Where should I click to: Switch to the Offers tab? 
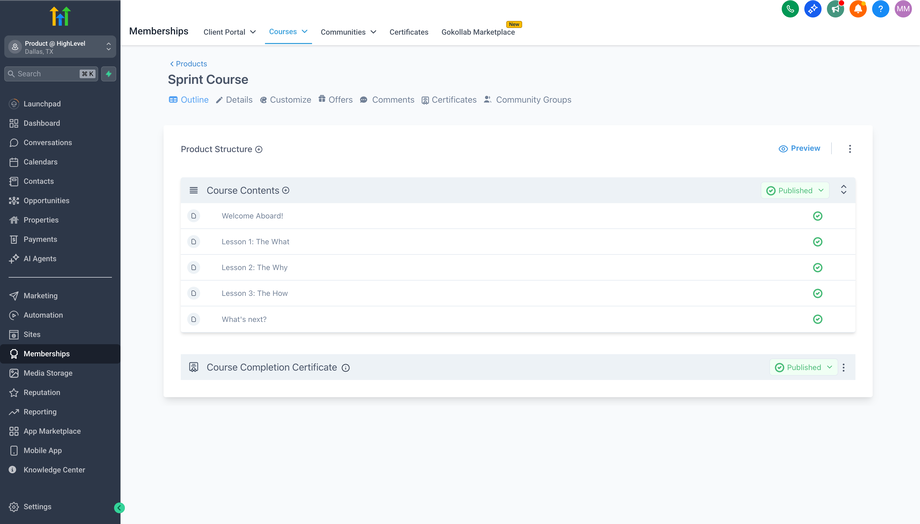[x=336, y=100]
